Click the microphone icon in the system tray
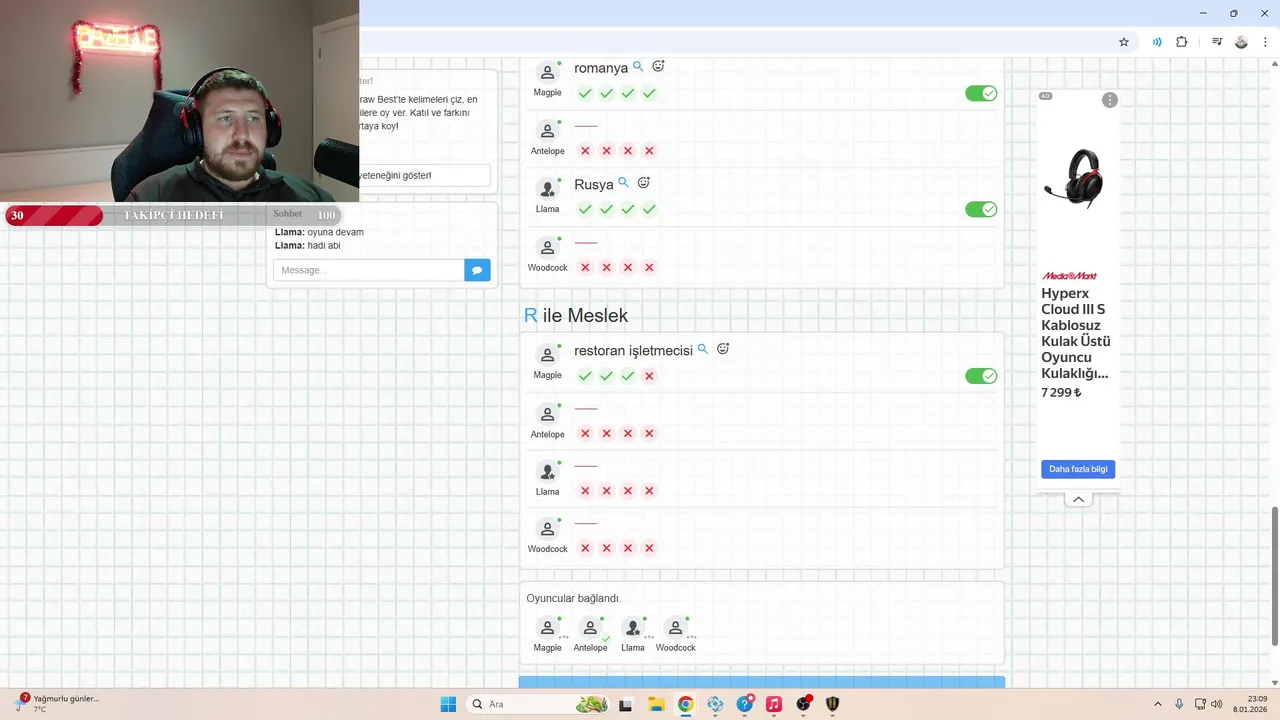The width and height of the screenshot is (1280, 720). click(1180, 704)
